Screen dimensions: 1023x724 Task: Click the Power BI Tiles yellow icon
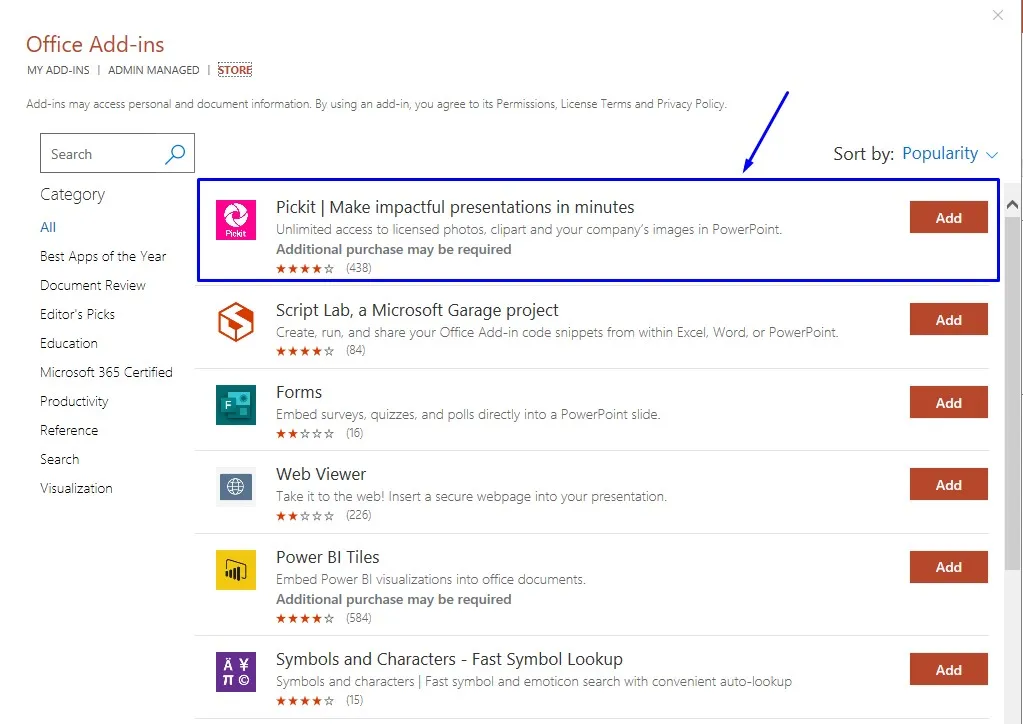236,569
